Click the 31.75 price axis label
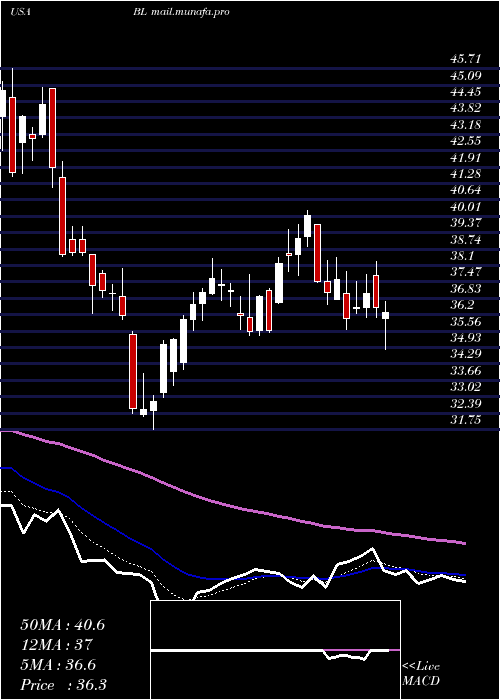The image size is (500, 700). [x=465, y=420]
